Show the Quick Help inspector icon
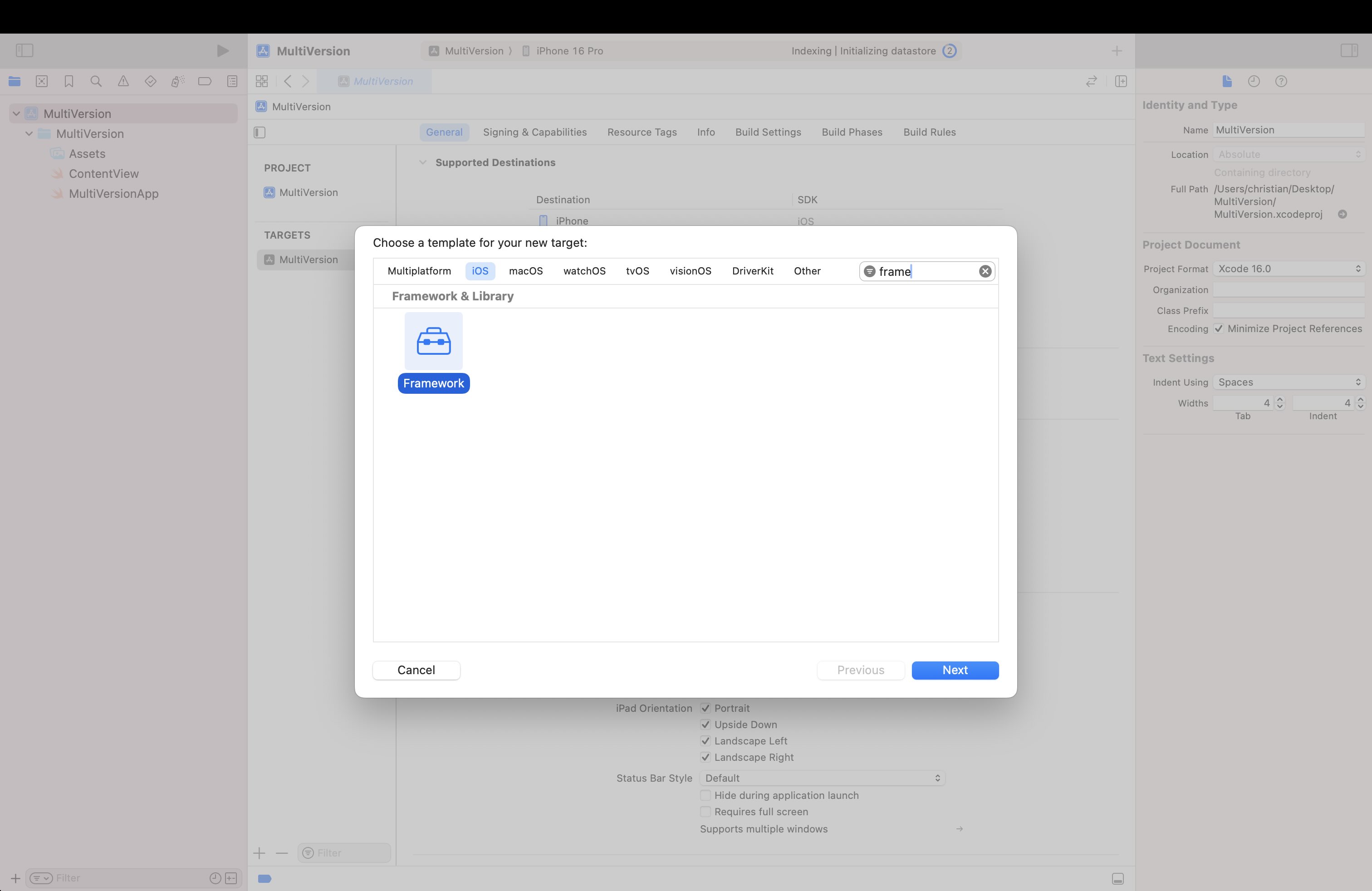This screenshot has width=1372, height=891. coord(1281,81)
